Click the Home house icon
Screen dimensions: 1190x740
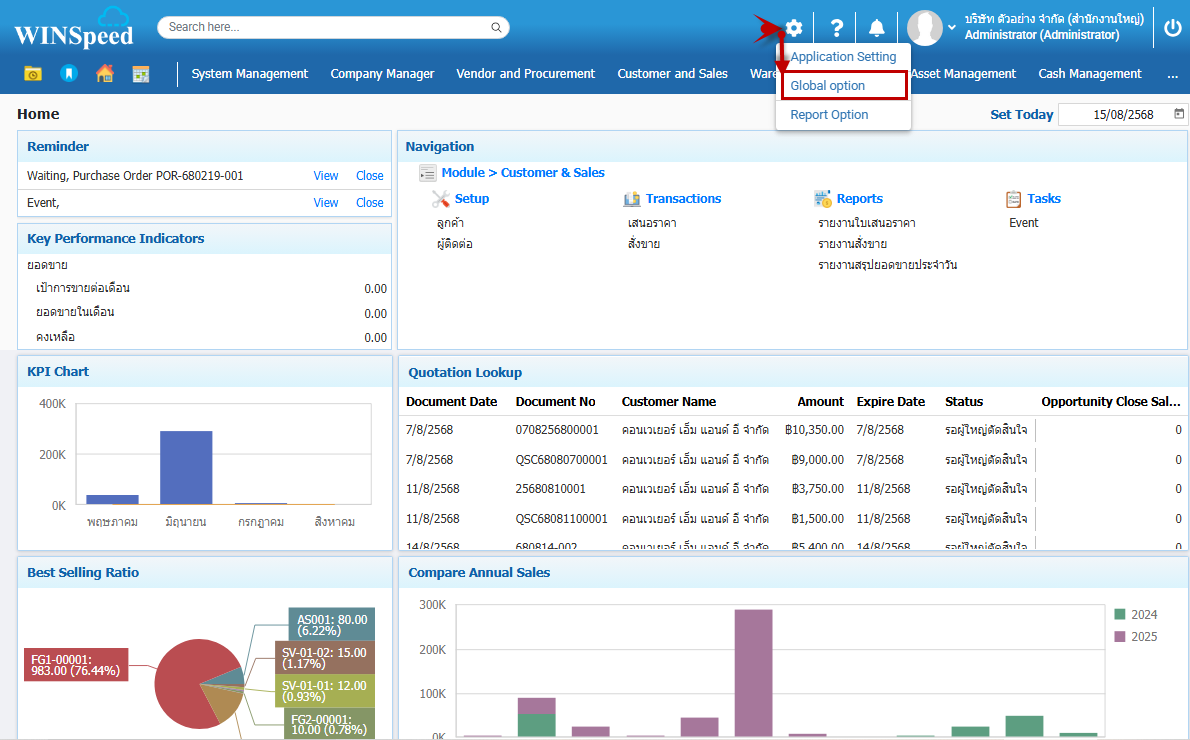(104, 74)
